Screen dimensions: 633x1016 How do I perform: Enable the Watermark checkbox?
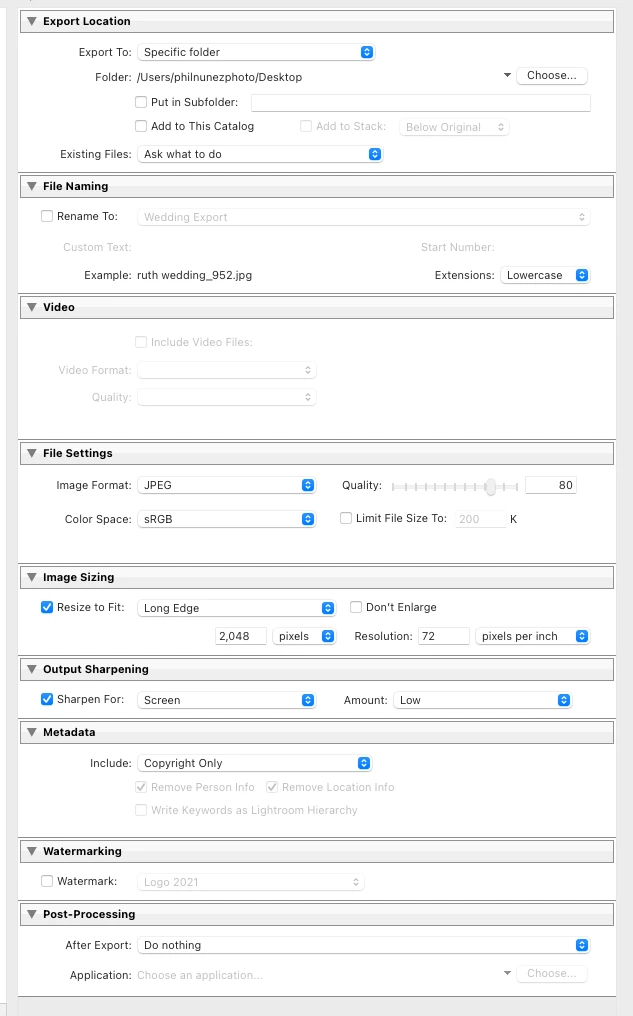[47, 881]
